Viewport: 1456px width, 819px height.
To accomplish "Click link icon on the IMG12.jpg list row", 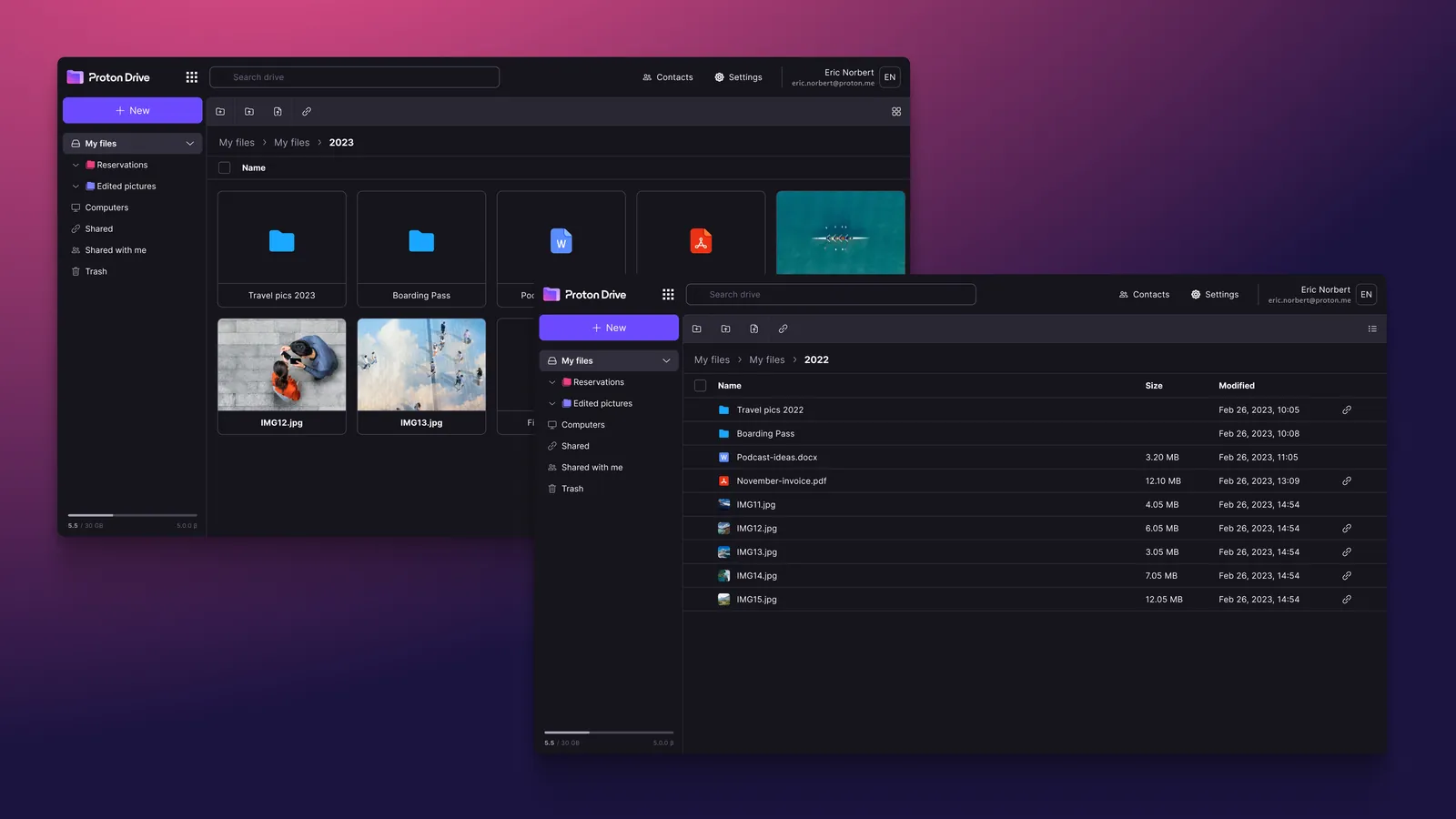I will [1347, 529].
